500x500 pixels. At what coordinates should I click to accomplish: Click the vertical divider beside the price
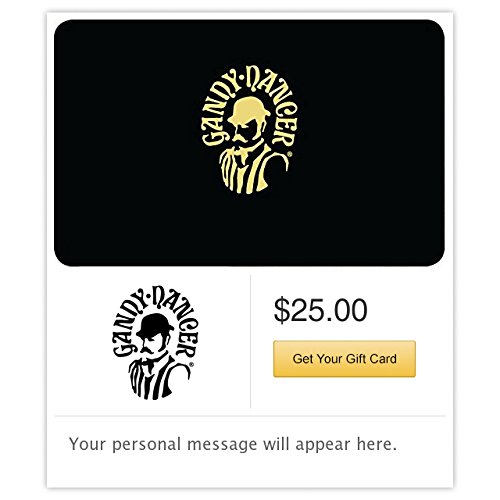pos(250,341)
